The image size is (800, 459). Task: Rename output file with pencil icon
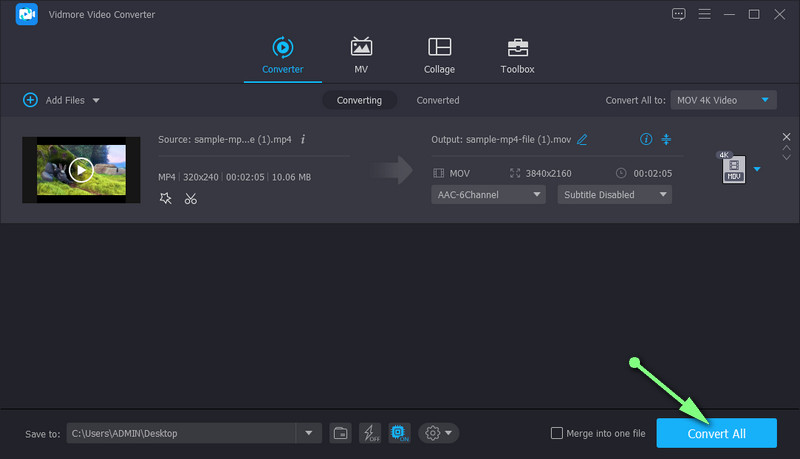(582, 139)
